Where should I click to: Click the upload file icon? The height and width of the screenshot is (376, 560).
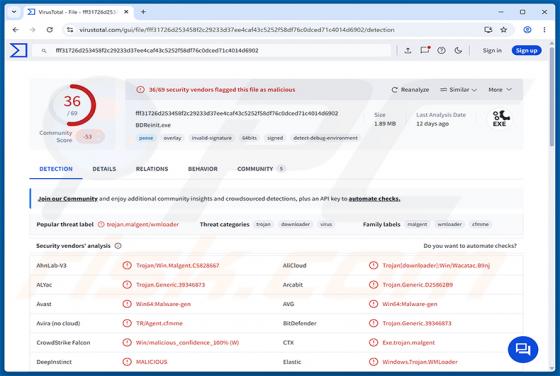(x=408, y=51)
